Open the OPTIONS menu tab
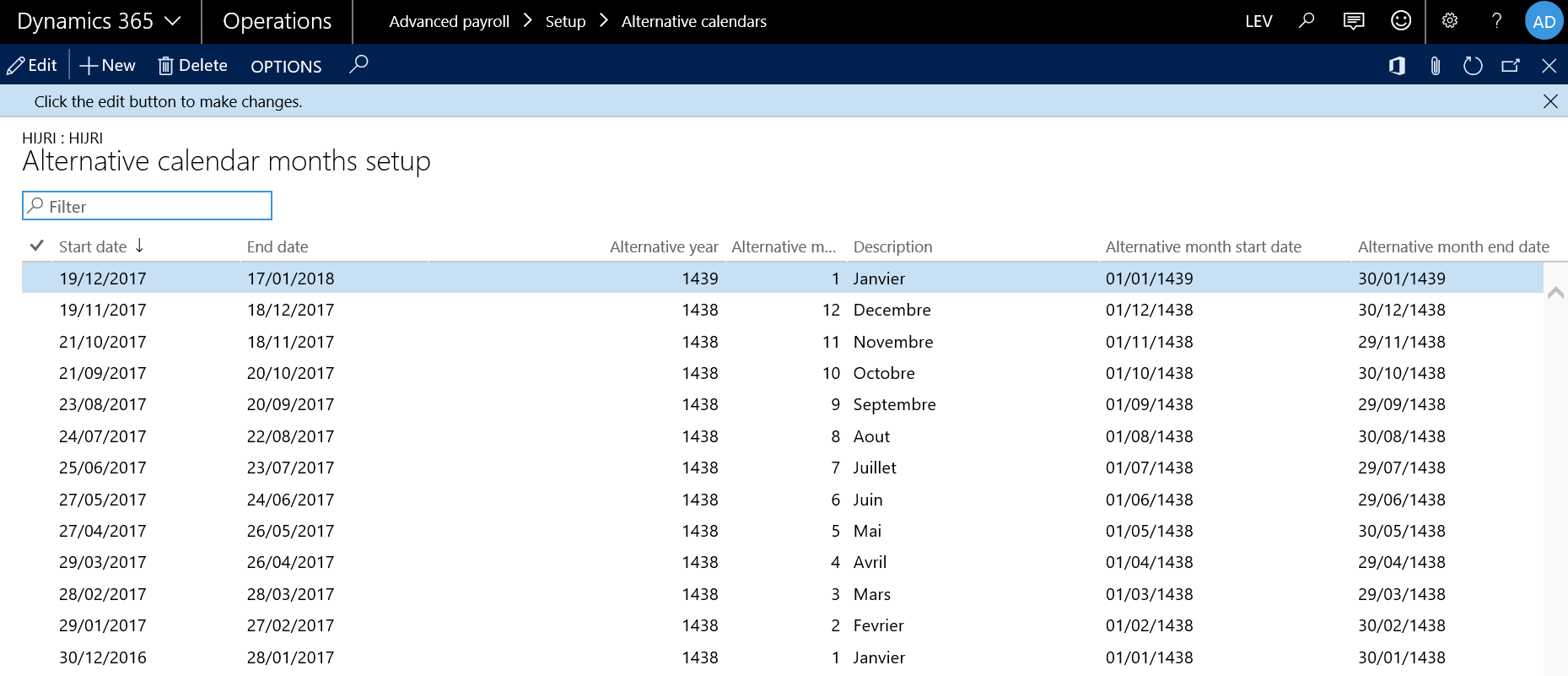The height and width of the screenshot is (676, 1568). 286,66
